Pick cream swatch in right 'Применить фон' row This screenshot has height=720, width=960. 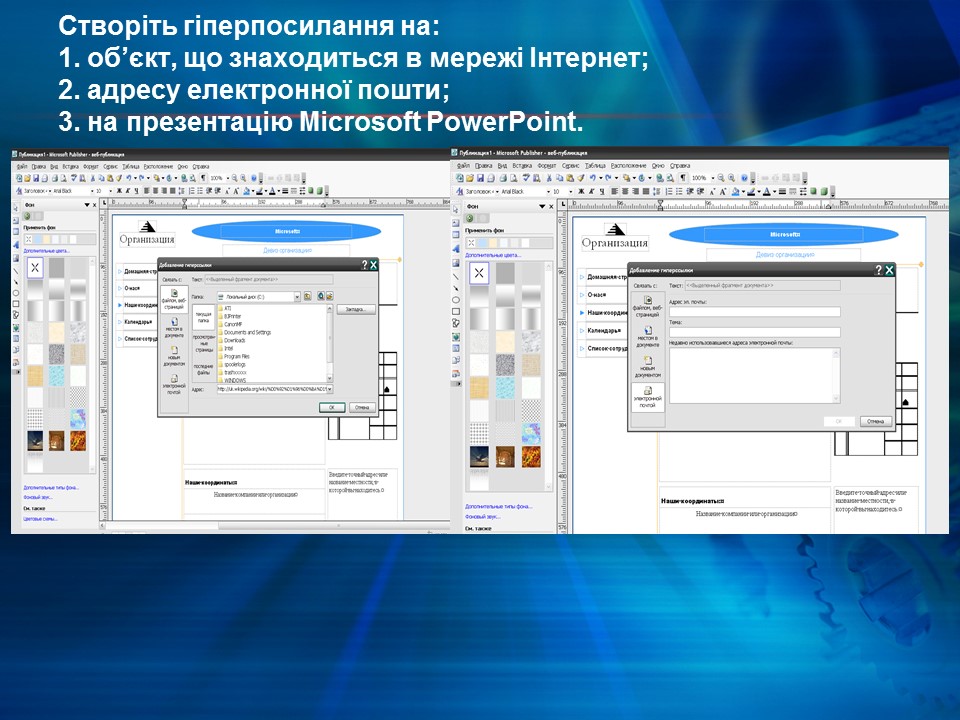pos(493,243)
